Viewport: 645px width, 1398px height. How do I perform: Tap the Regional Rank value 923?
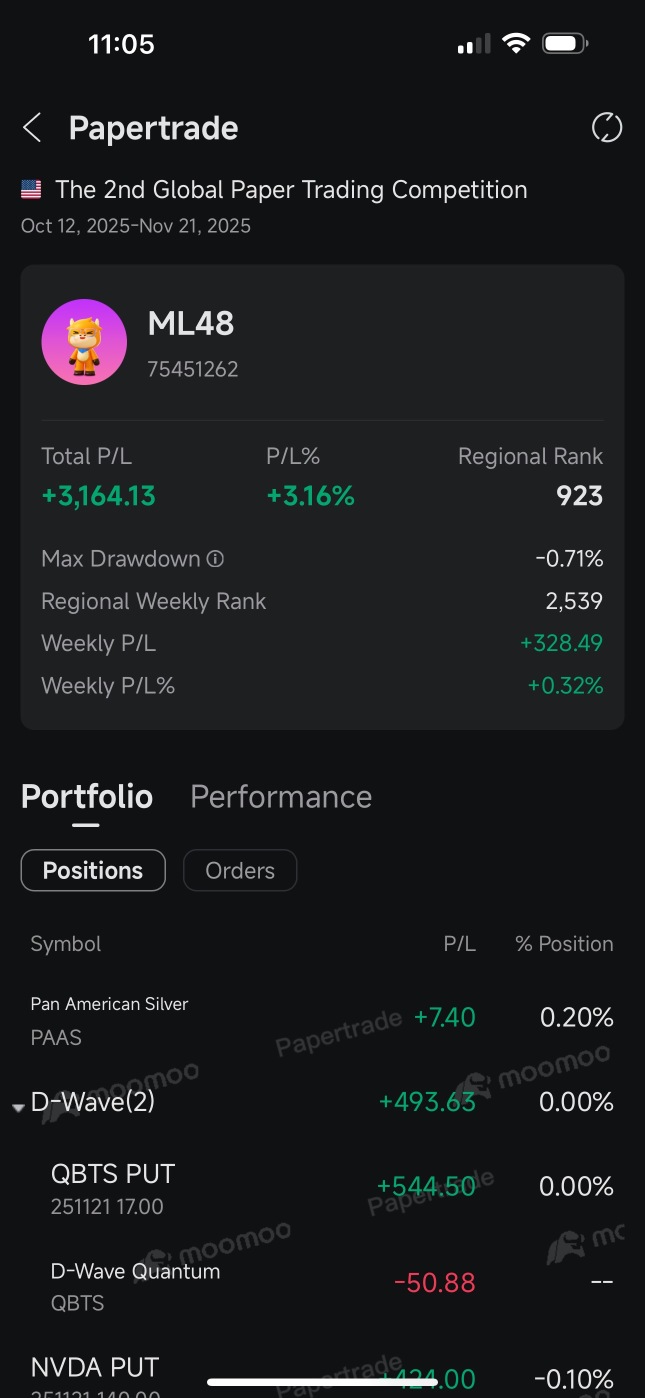tap(580, 496)
